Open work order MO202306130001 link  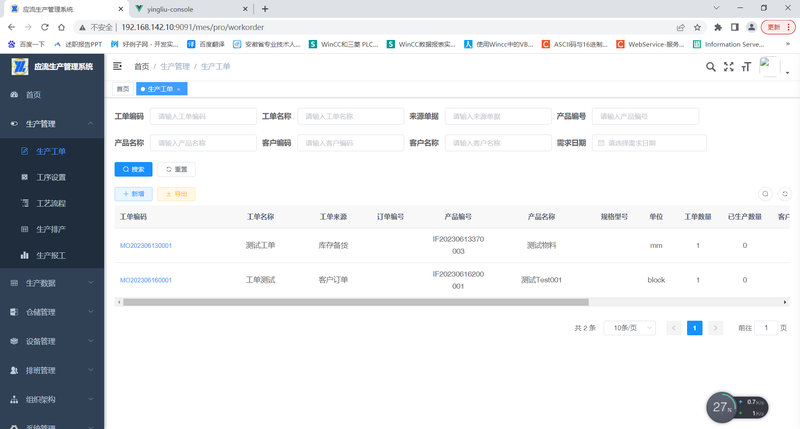(x=146, y=245)
